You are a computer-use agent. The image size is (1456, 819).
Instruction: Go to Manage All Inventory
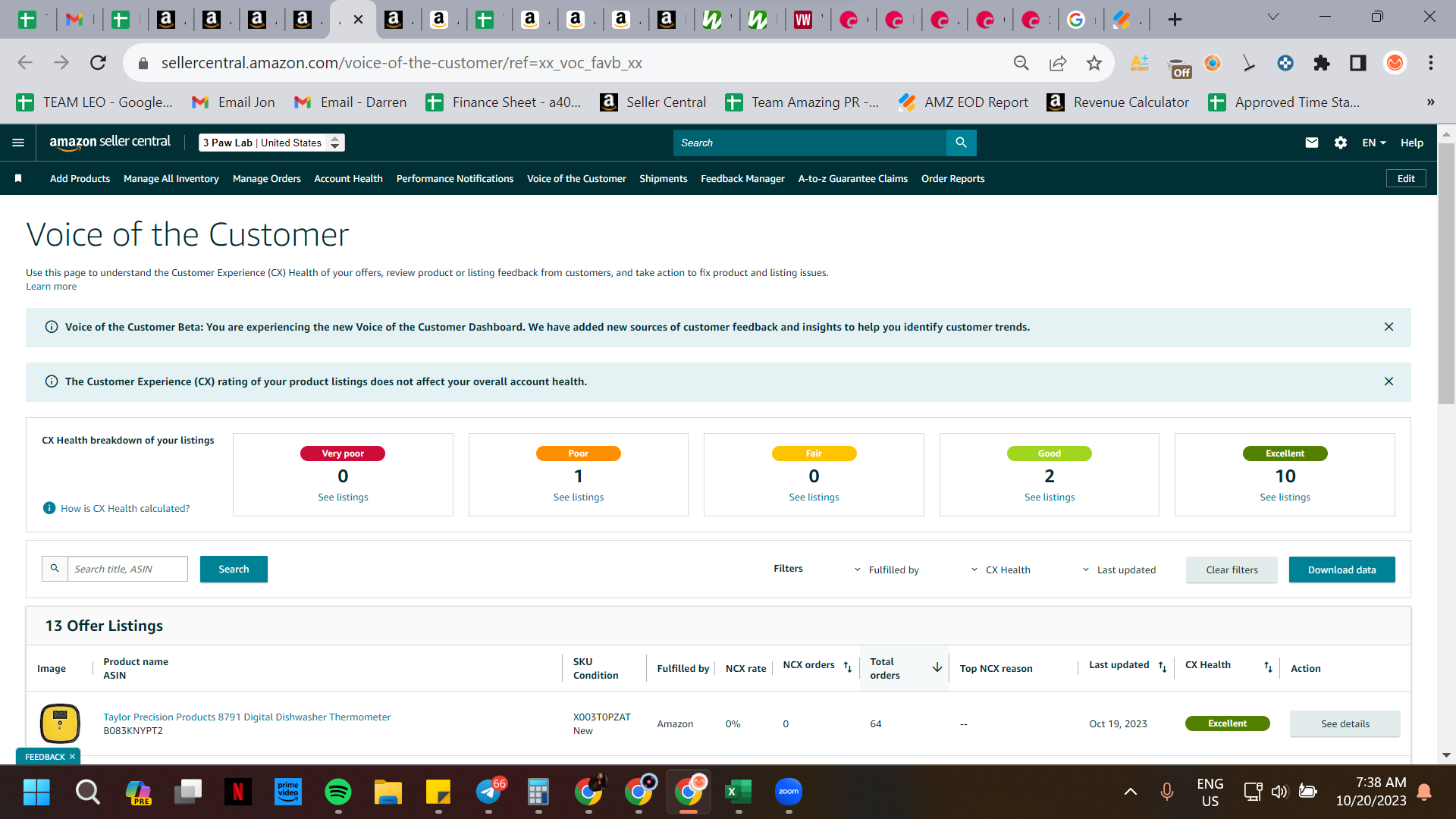point(171,178)
